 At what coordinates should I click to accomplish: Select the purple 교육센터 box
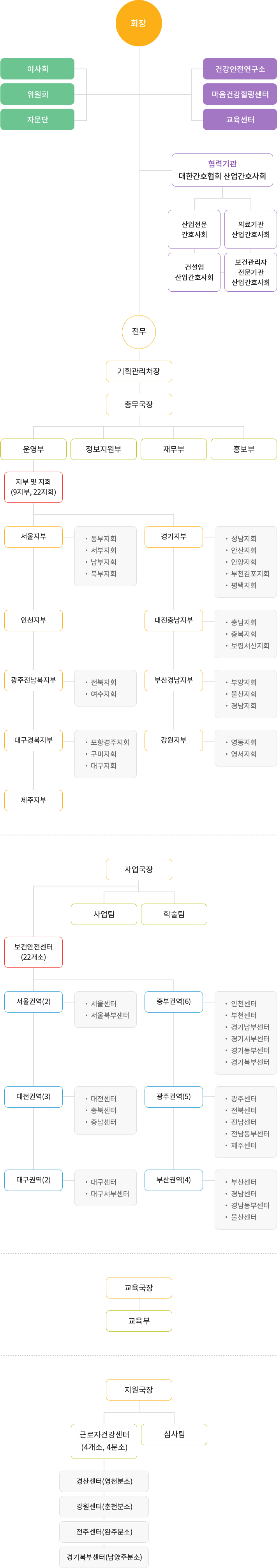[x=240, y=119]
